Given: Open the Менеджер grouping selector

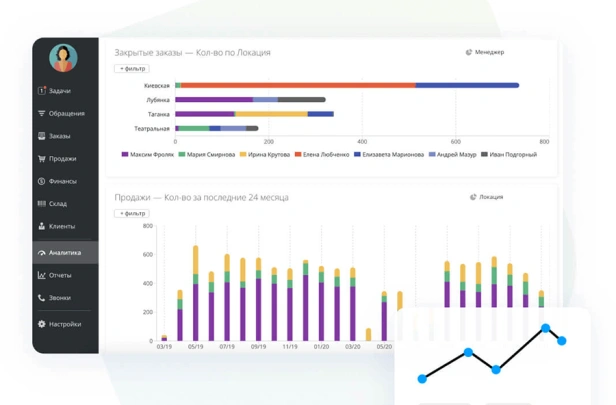Looking at the screenshot, I should click(485, 52).
